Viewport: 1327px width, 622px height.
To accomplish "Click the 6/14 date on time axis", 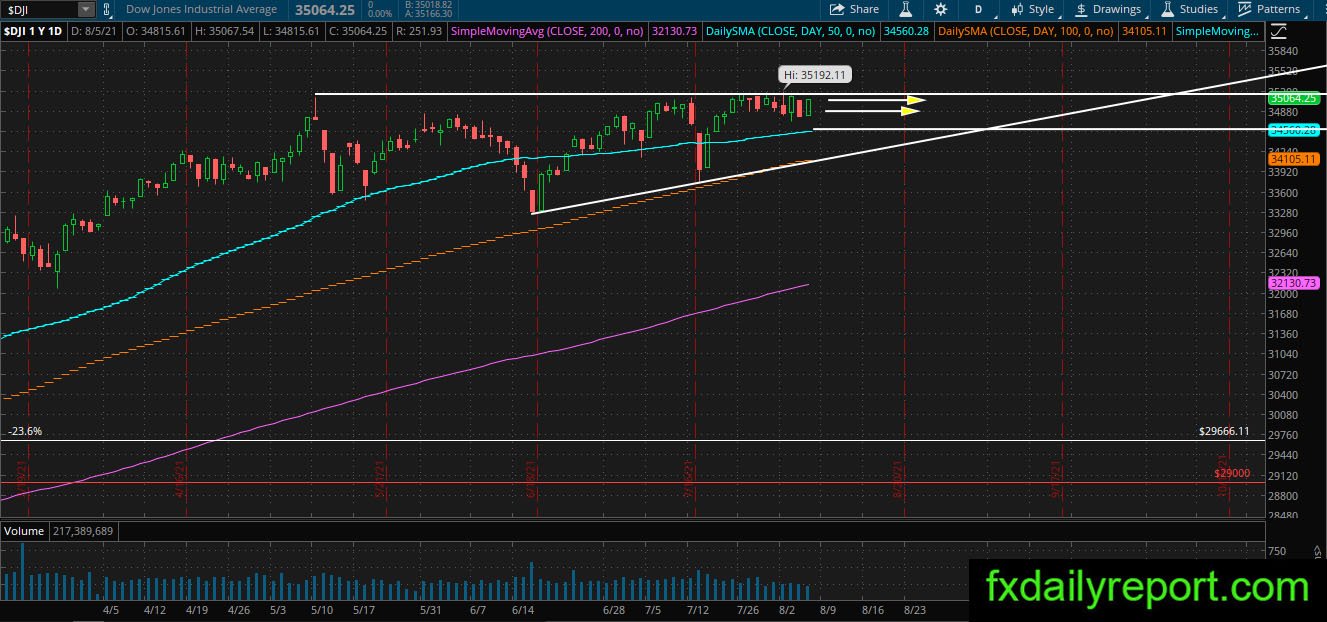I will 521,609.
